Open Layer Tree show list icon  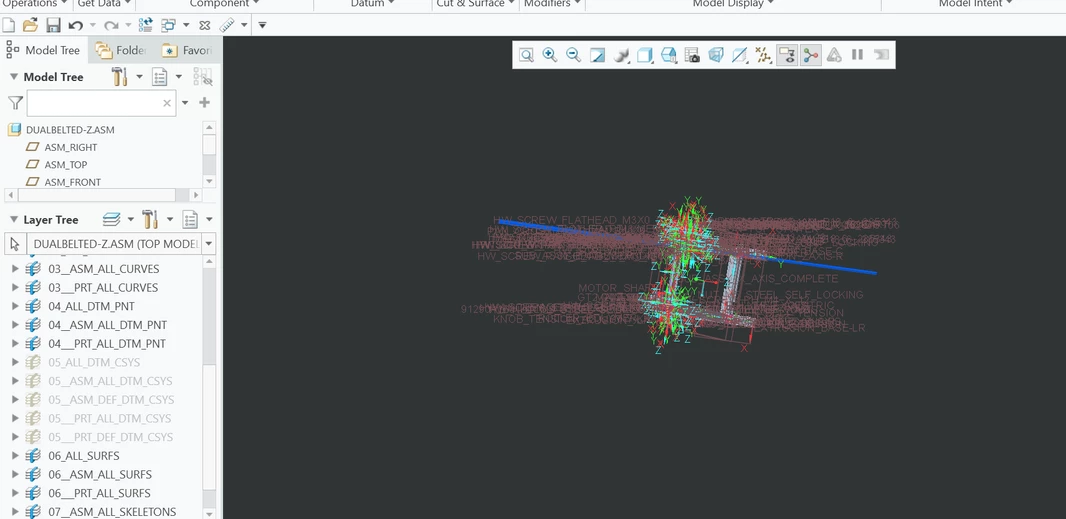point(190,220)
